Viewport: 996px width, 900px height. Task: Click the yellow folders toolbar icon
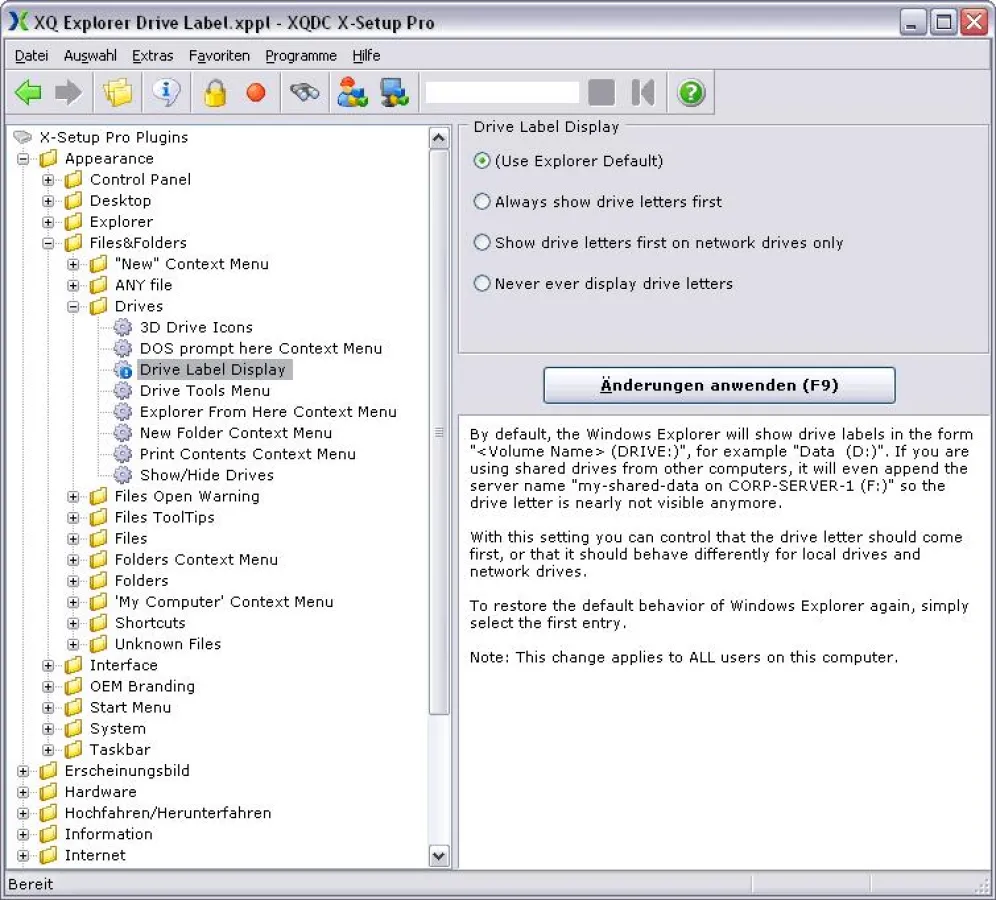click(118, 93)
